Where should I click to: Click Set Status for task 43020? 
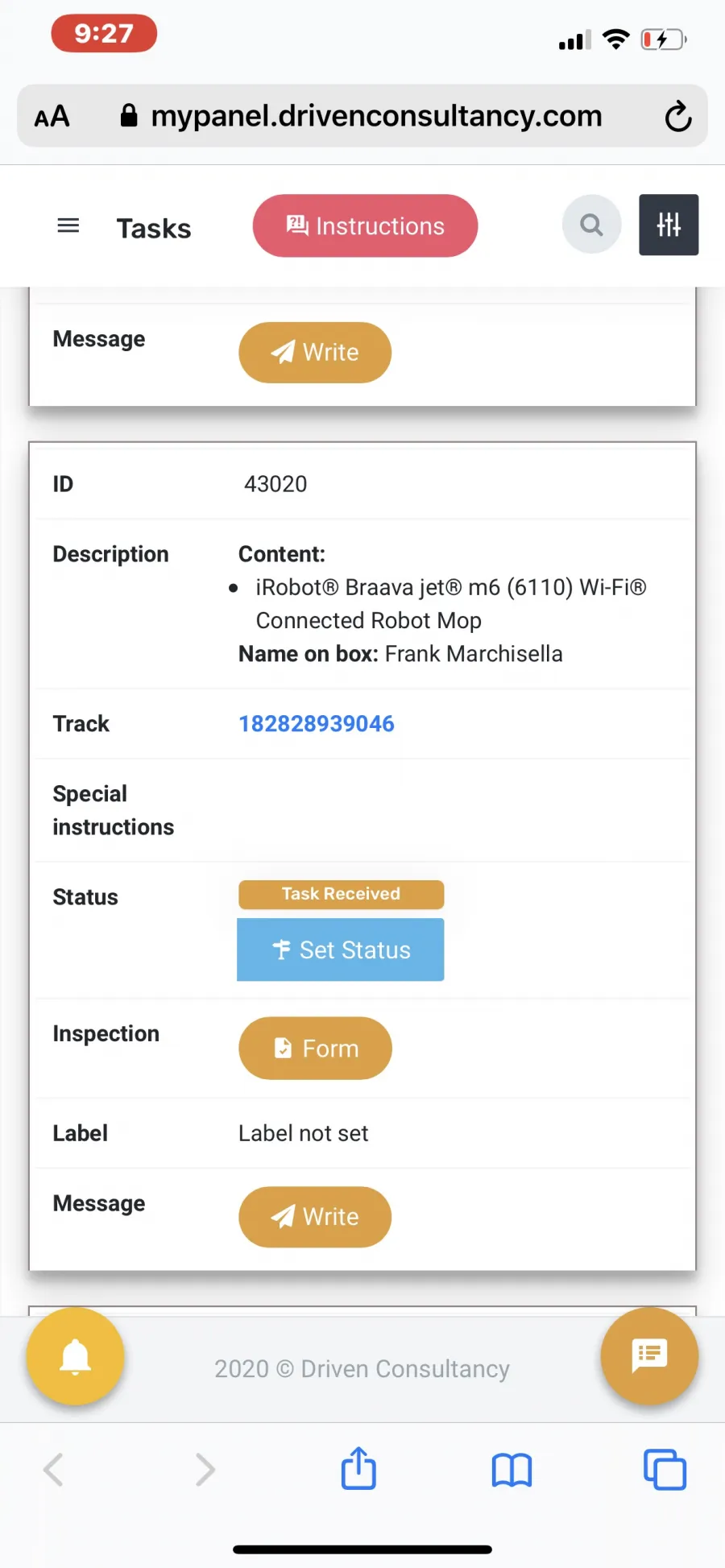[341, 949]
